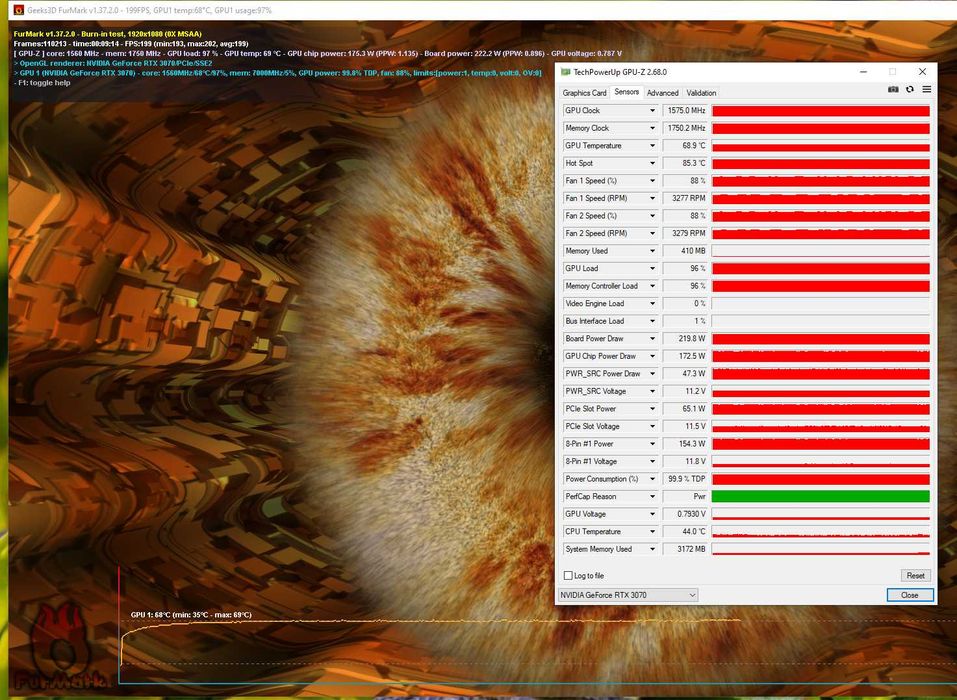Click the GPU Chip Power Draw value 172.5 W
This screenshot has width=957, height=700.
685,356
